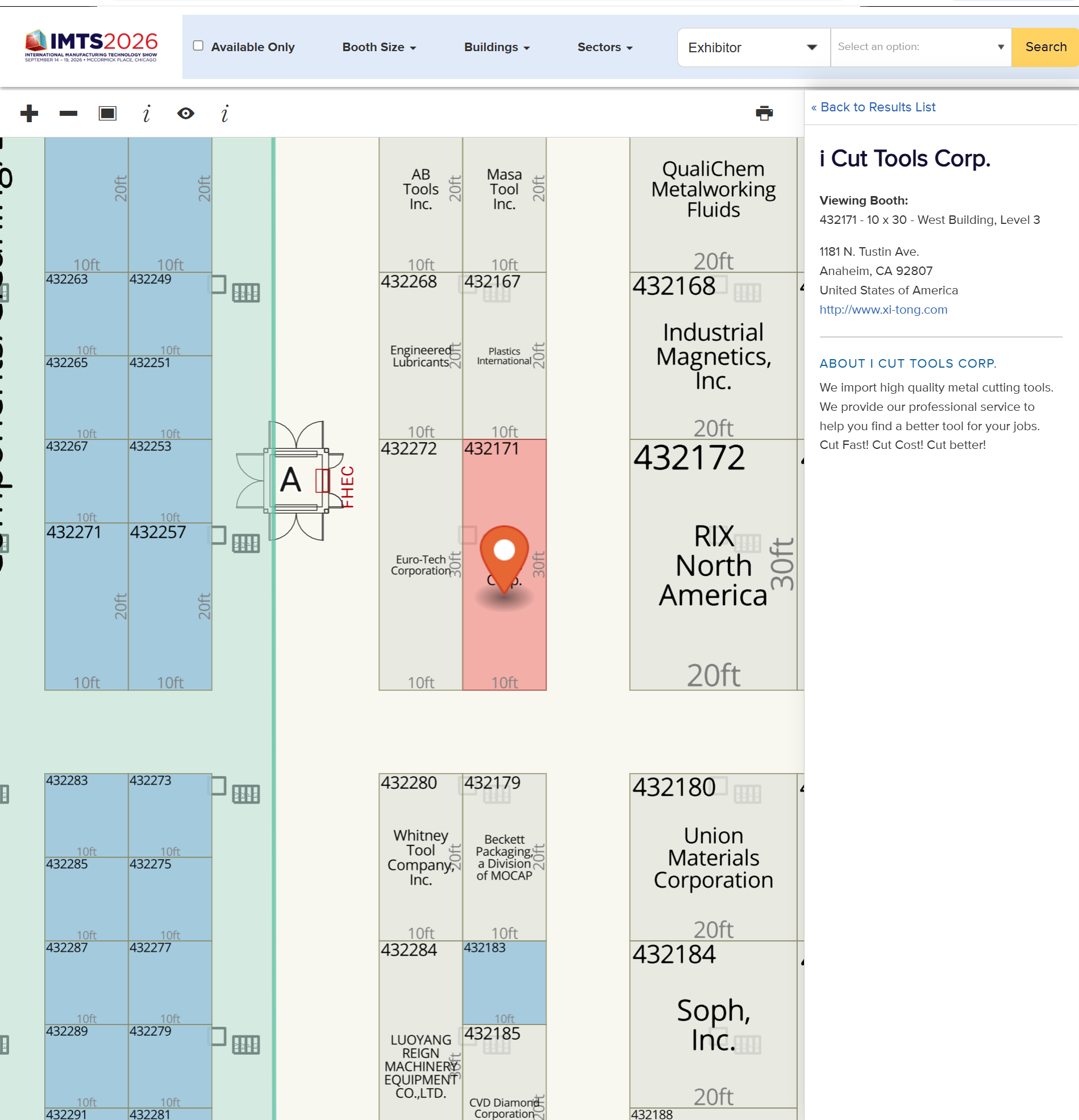This screenshot has height=1120, width=1079.
Task: Click available booth 432279
Action: [170, 1066]
